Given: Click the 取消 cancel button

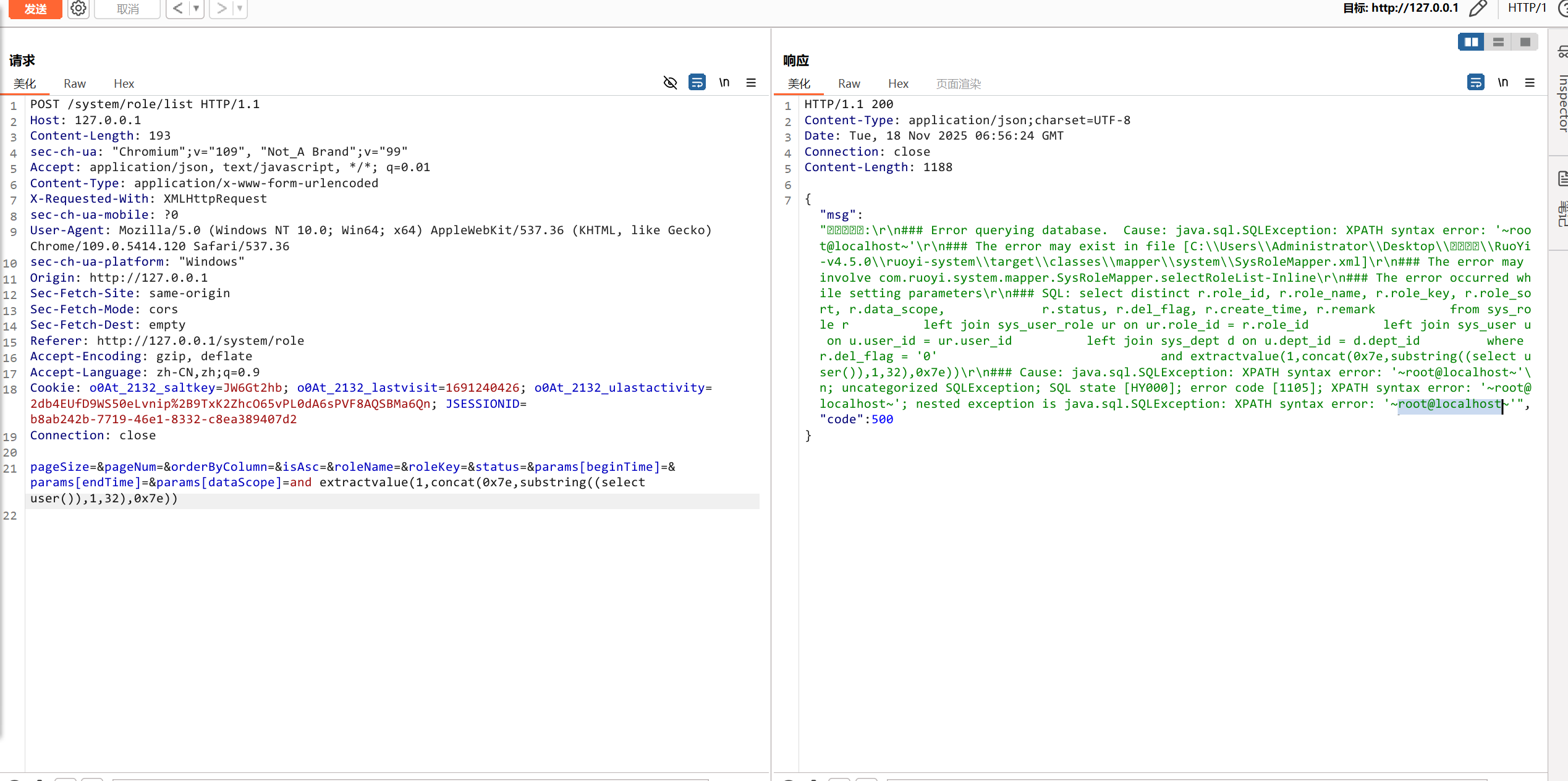Looking at the screenshot, I should pos(127,9).
